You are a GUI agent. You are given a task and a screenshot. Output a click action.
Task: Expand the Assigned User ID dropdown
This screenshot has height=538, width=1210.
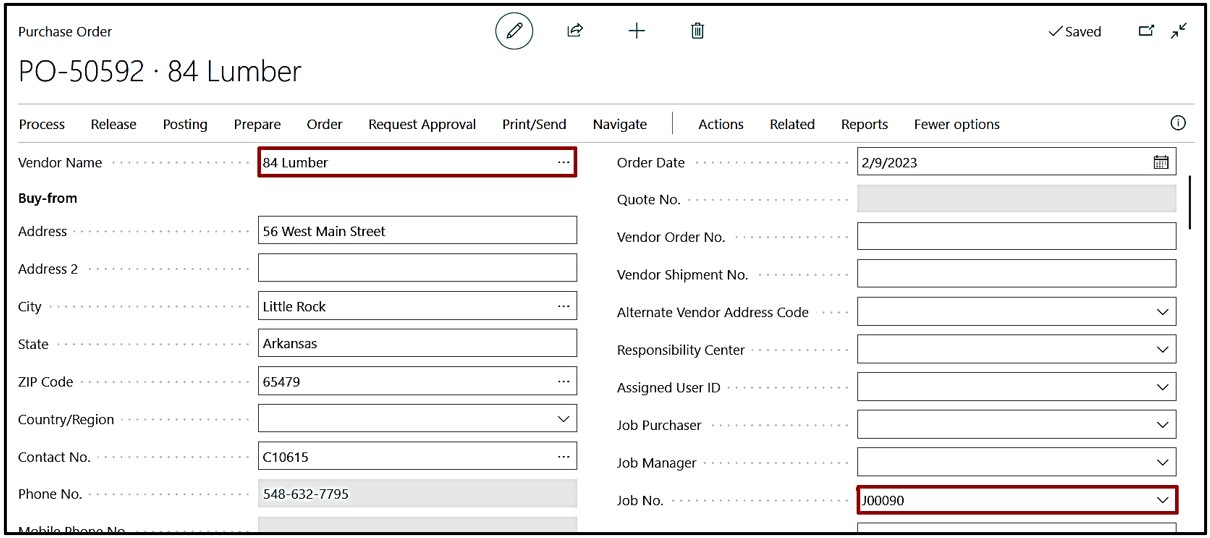pyautogui.click(x=1162, y=388)
